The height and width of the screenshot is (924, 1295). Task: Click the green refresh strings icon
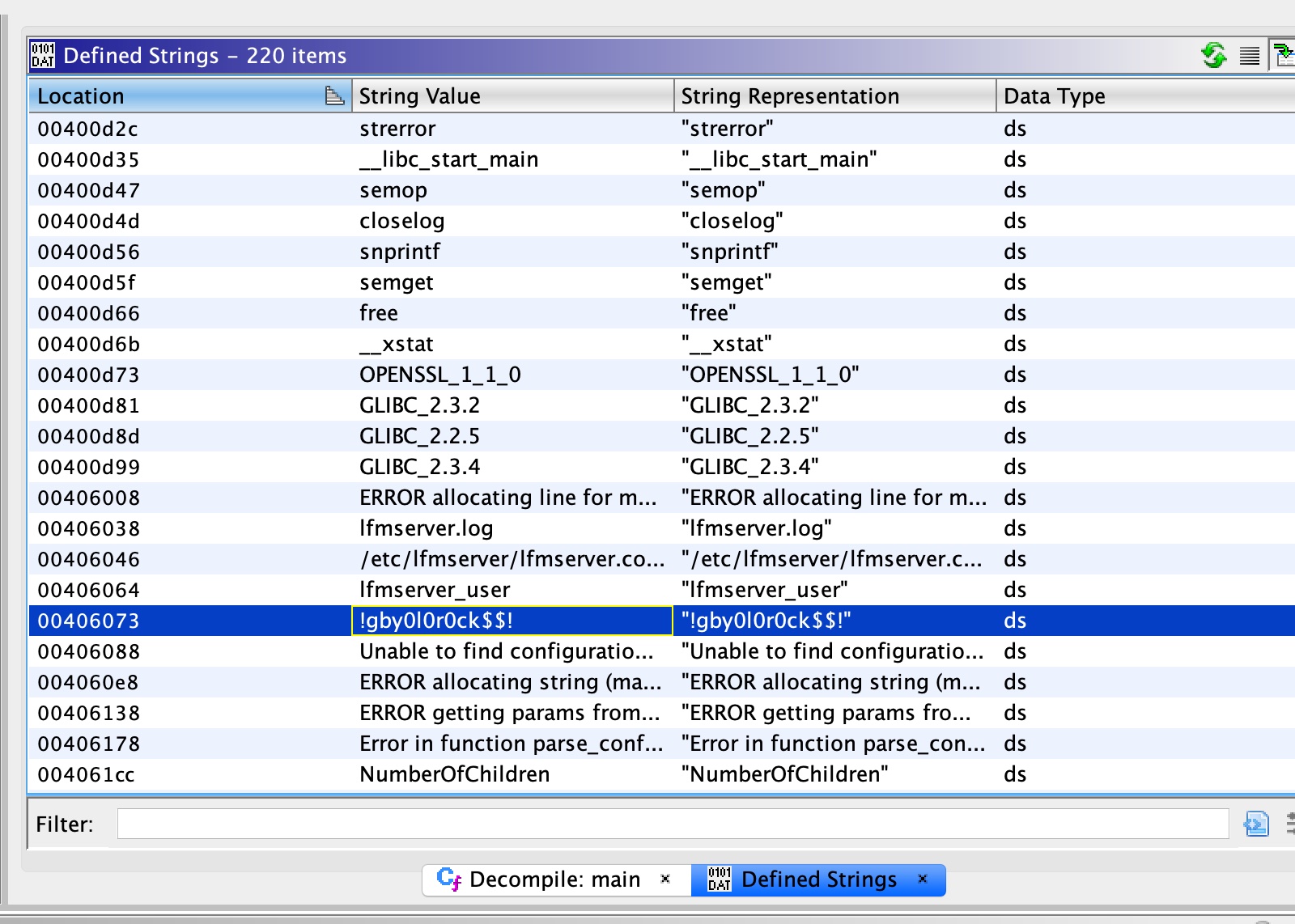[1213, 56]
